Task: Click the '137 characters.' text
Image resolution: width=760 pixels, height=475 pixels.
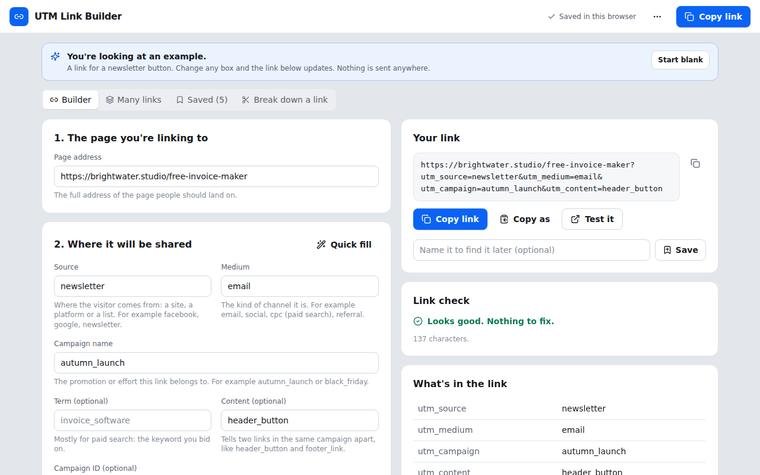Action: coord(441,339)
